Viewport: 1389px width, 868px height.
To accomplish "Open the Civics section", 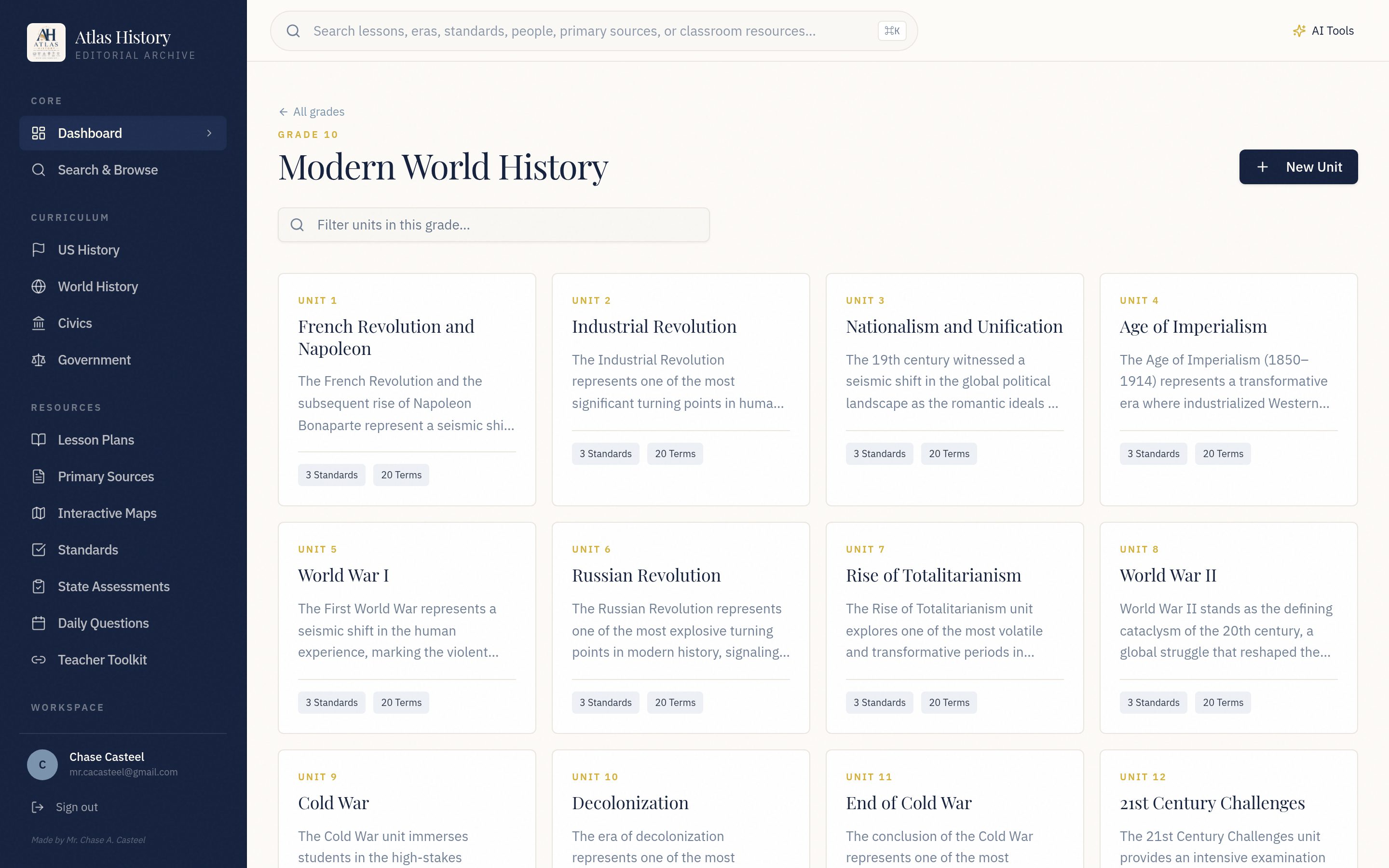I will [x=123, y=323].
